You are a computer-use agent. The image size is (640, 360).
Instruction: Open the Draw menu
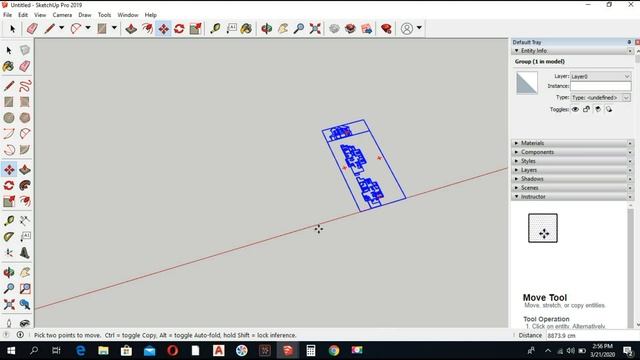point(84,15)
